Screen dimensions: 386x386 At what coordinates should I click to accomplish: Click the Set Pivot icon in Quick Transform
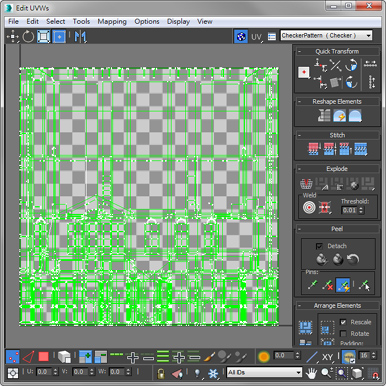coord(304,72)
